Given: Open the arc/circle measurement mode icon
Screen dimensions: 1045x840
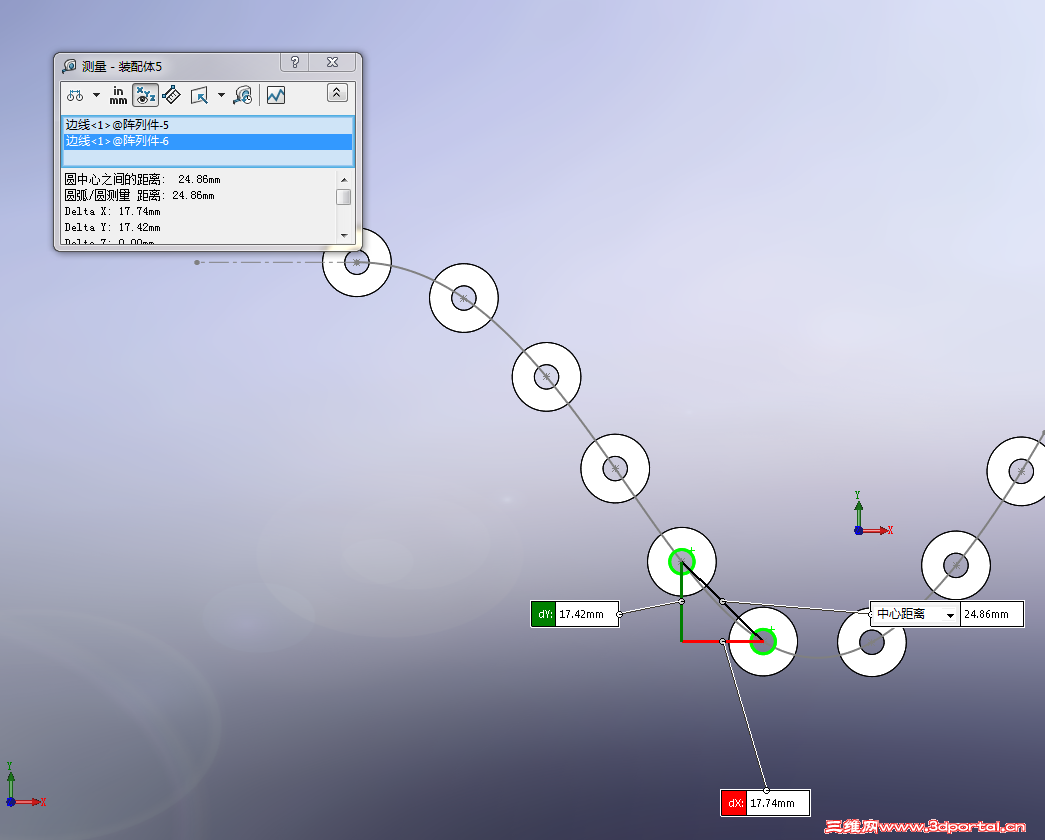Looking at the screenshot, I should tap(75, 95).
